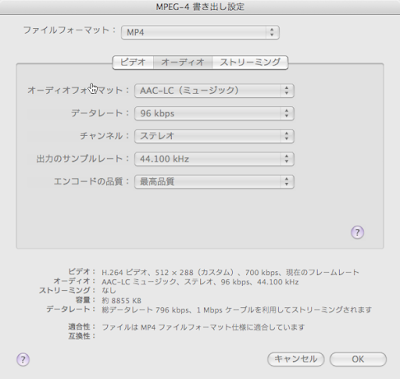Open the ファイルフォーマット MP4 dropdown
Screen dimensions: 400x379
(200, 33)
